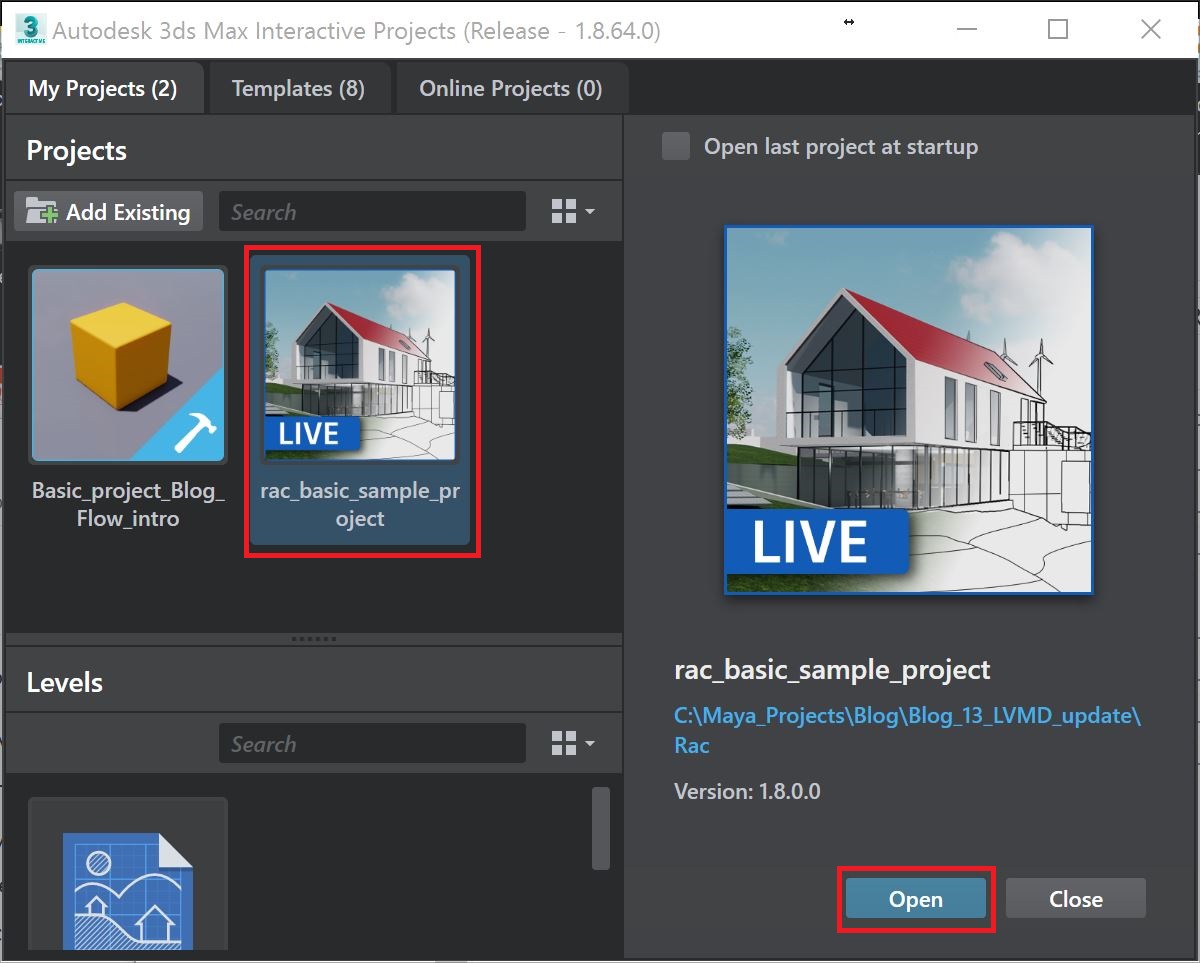
Task: Click the Add Existing button
Action: [x=107, y=211]
